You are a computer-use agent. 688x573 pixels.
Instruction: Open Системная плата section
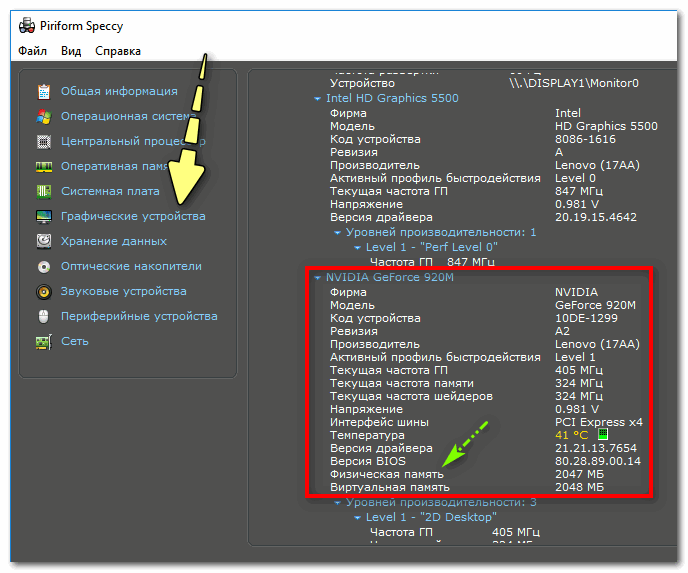(110, 191)
